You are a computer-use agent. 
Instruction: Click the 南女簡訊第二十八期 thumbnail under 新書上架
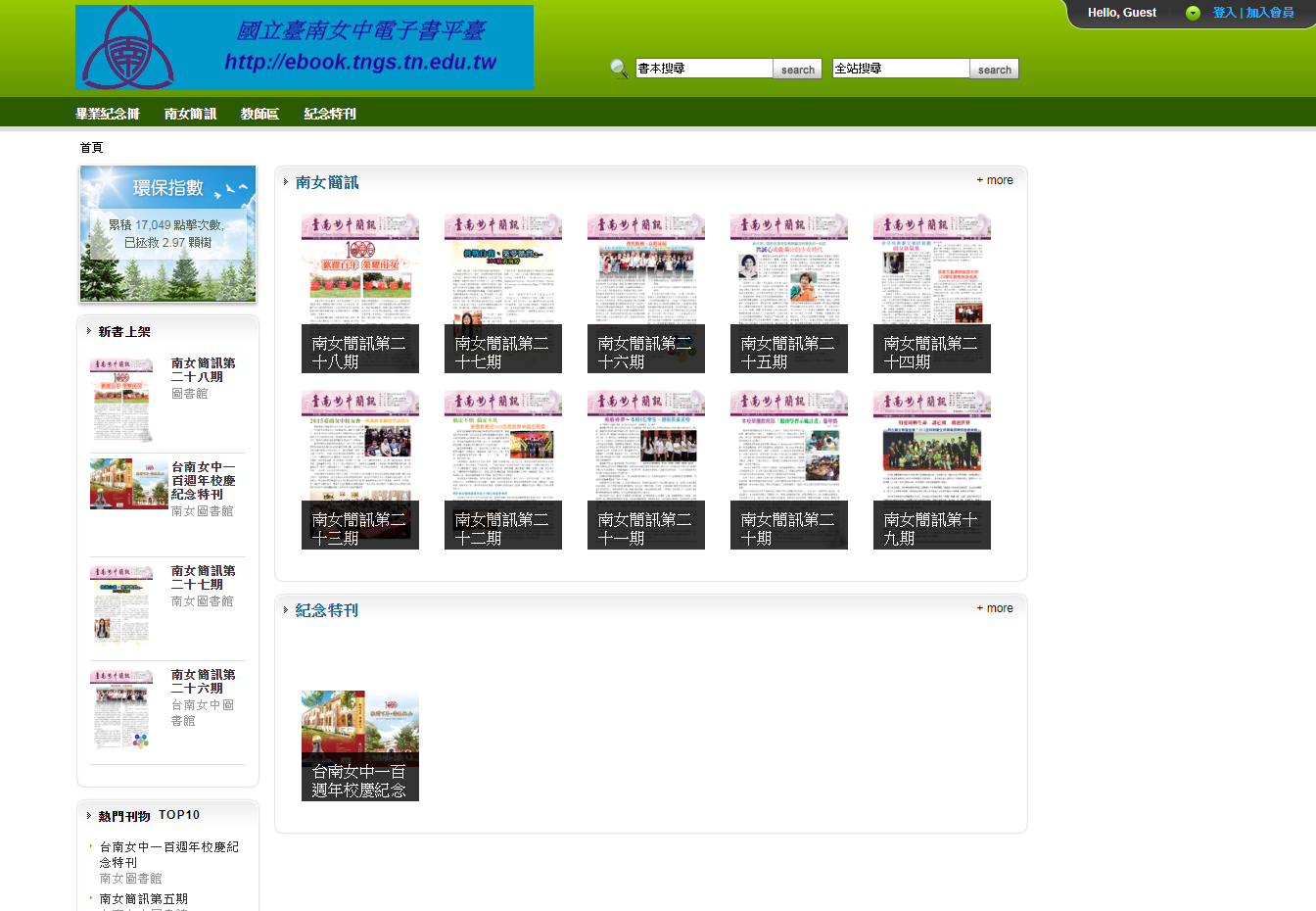click(122, 400)
